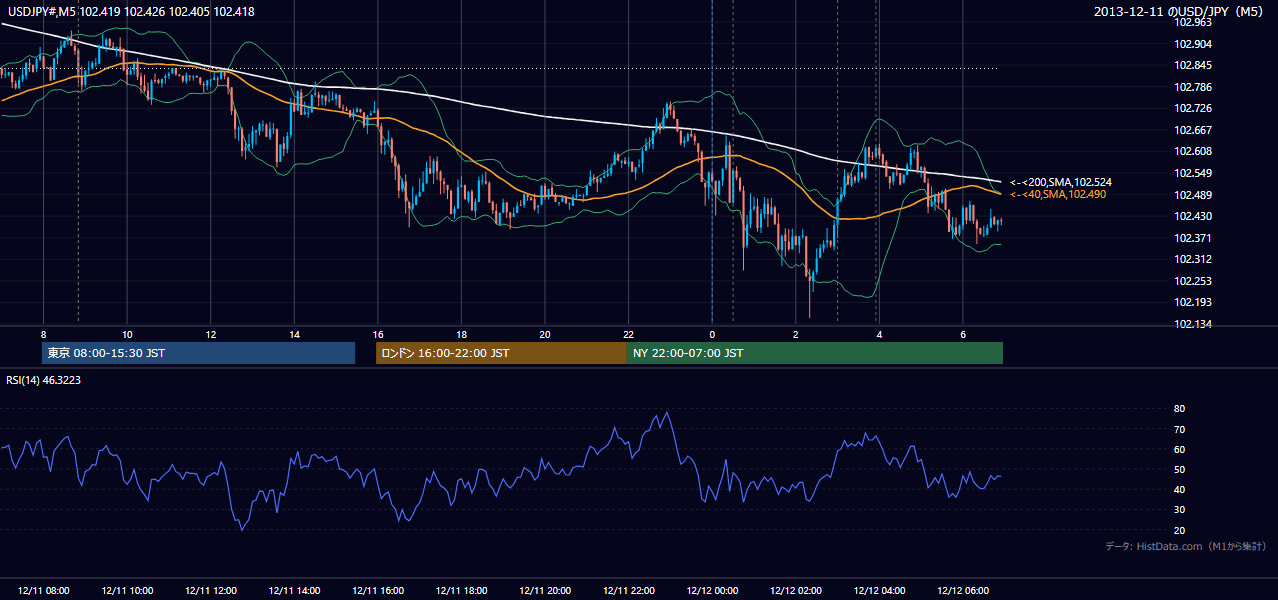Click price axis label 102.430
This screenshot has width=1278, height=600.
click(1192, 216)
